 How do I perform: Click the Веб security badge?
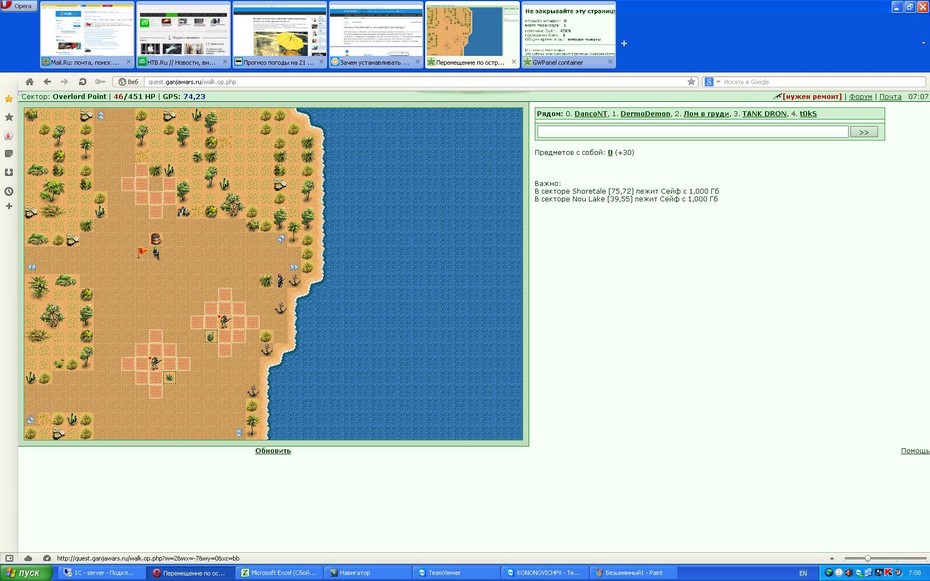pos(128,82)
